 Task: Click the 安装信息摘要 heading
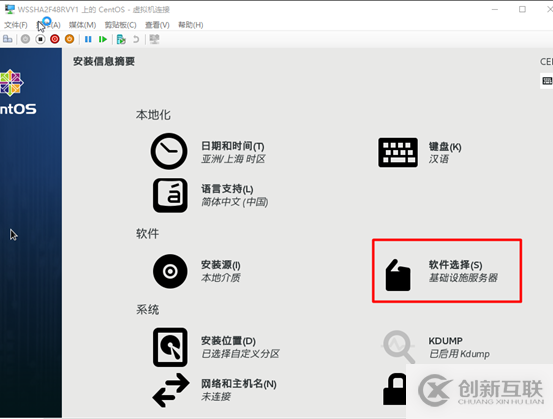104,61
